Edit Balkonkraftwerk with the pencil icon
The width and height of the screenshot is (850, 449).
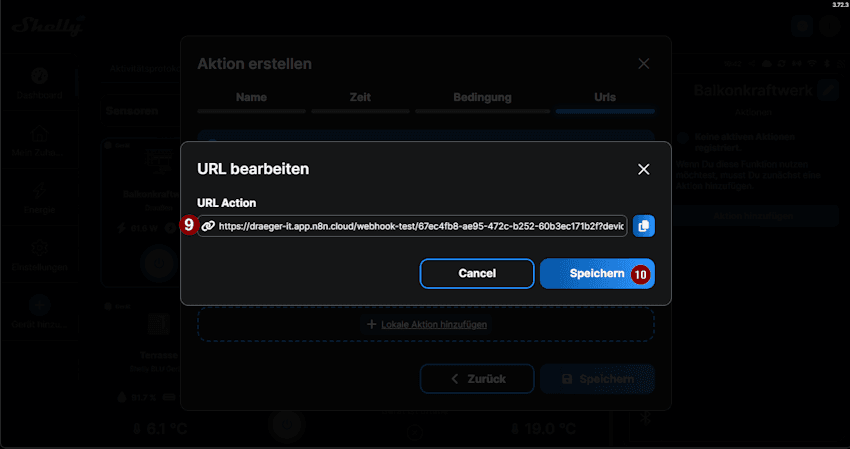click(828, 90)
